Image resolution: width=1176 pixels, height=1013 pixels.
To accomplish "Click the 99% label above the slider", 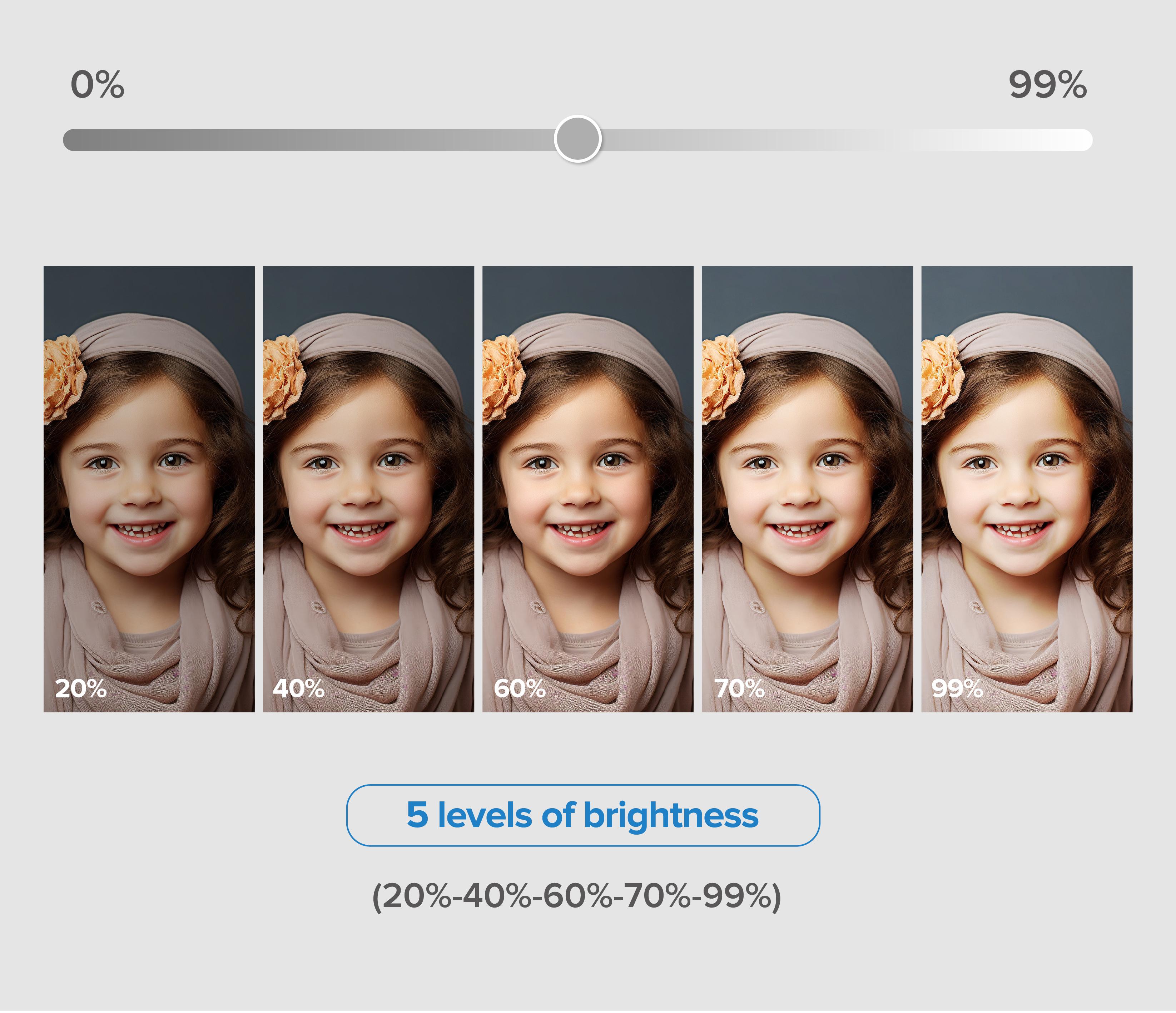I will [1048, 85].
